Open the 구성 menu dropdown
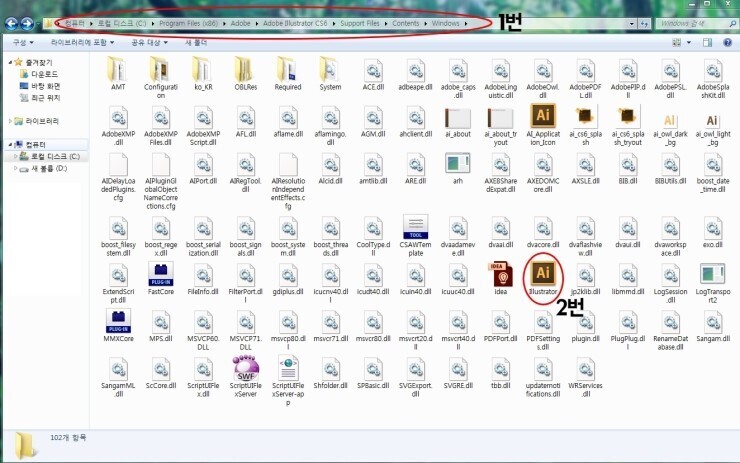 (20, 42)
